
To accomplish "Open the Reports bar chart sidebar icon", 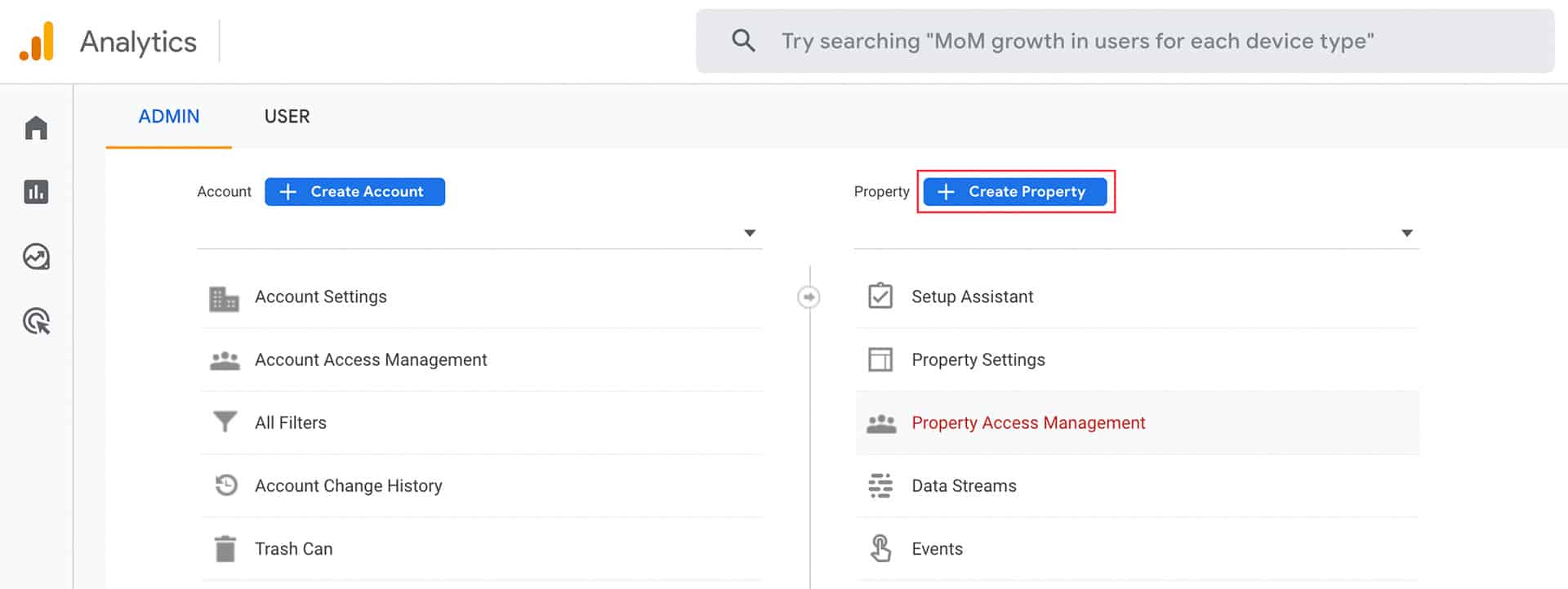I will click(x=36, y=192).
